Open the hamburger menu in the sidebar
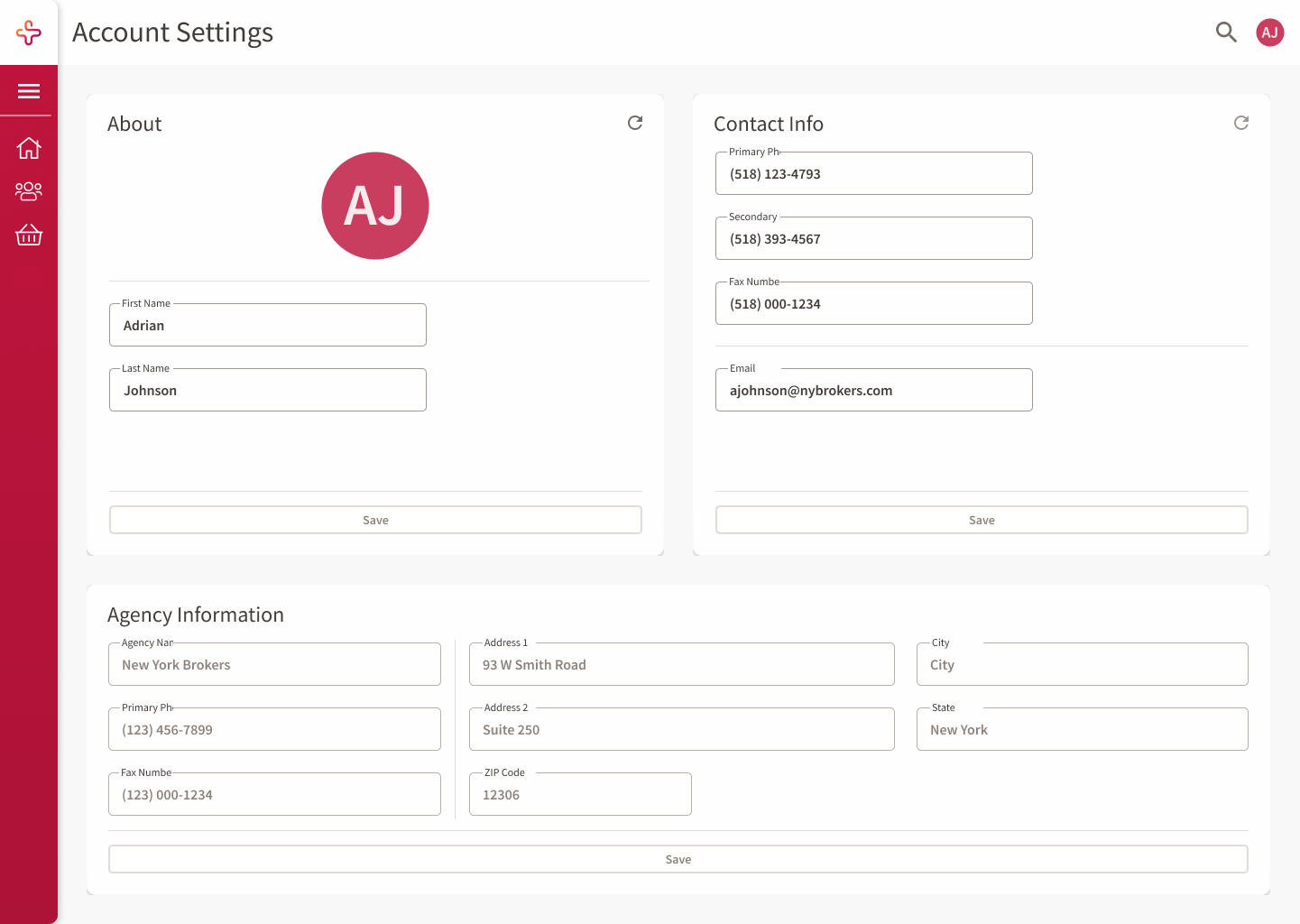 [29, 91]
